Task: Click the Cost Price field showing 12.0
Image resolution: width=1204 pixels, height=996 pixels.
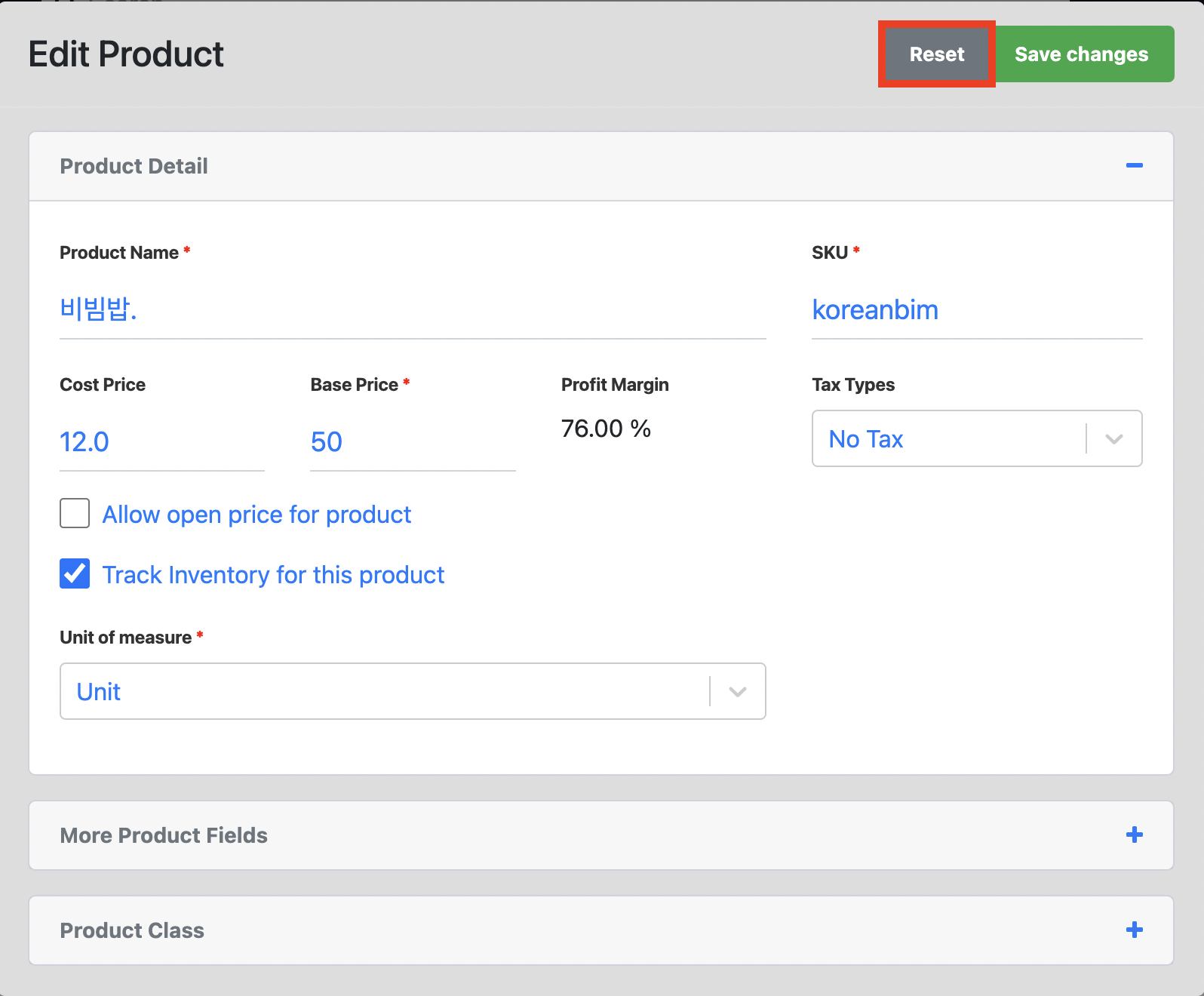Action: click(161, 442)
